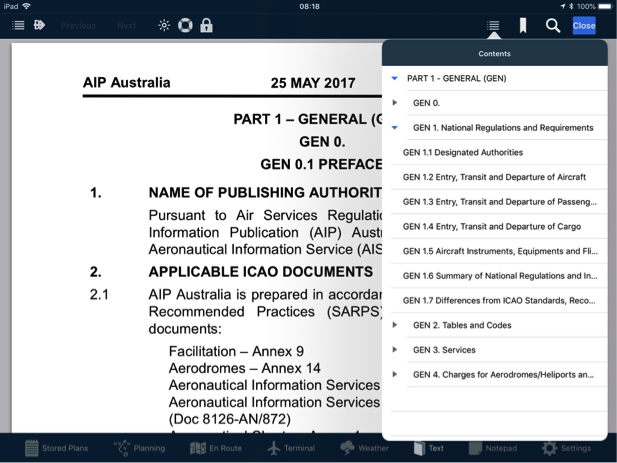617x463 pixels.
Task: Toggle the Contents list icon
Action: tap(493, 26)
